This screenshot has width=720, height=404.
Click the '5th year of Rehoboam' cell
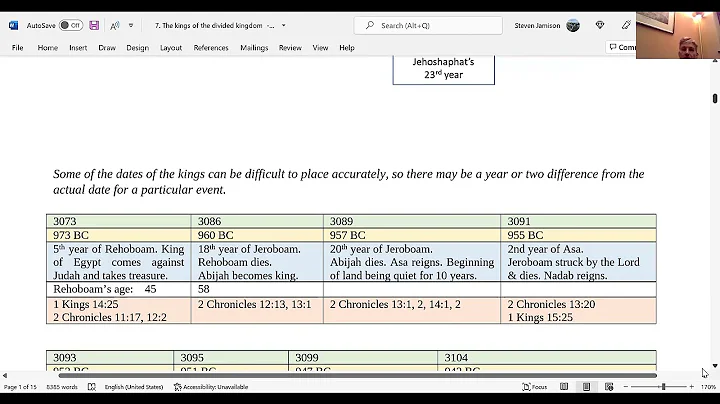coord(118,262)
